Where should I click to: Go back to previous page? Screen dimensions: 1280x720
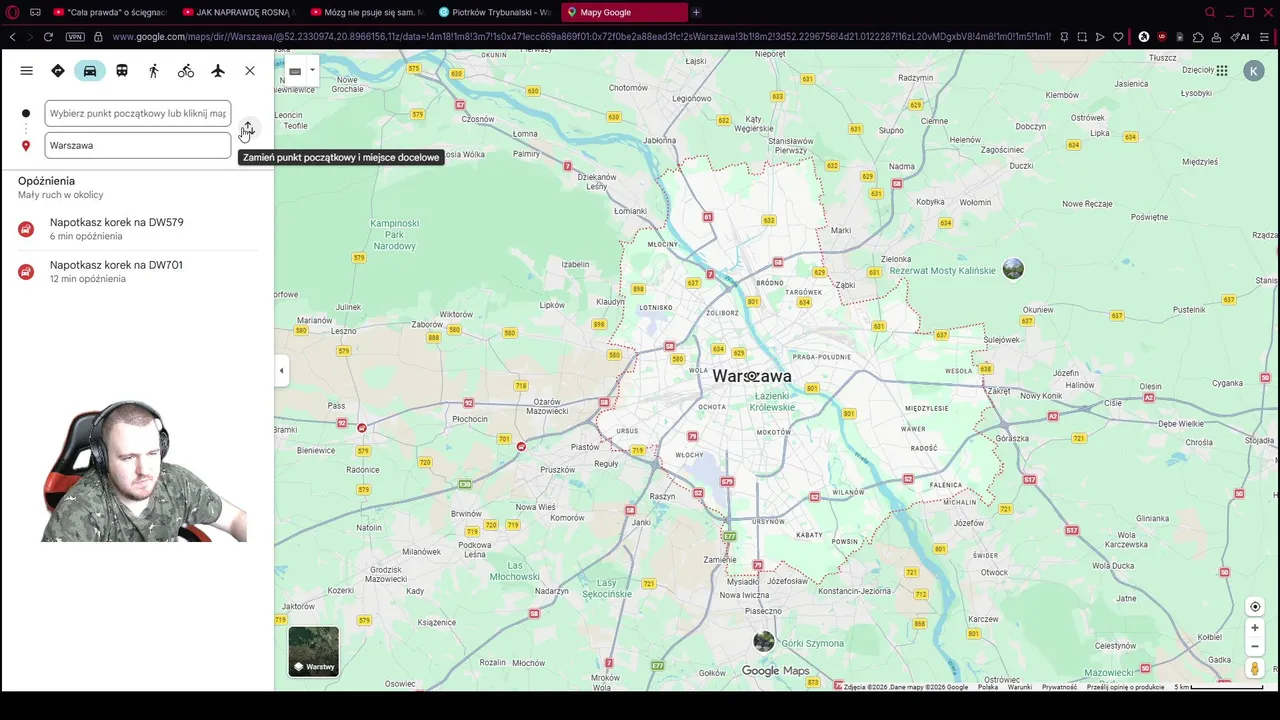(12, 37)
